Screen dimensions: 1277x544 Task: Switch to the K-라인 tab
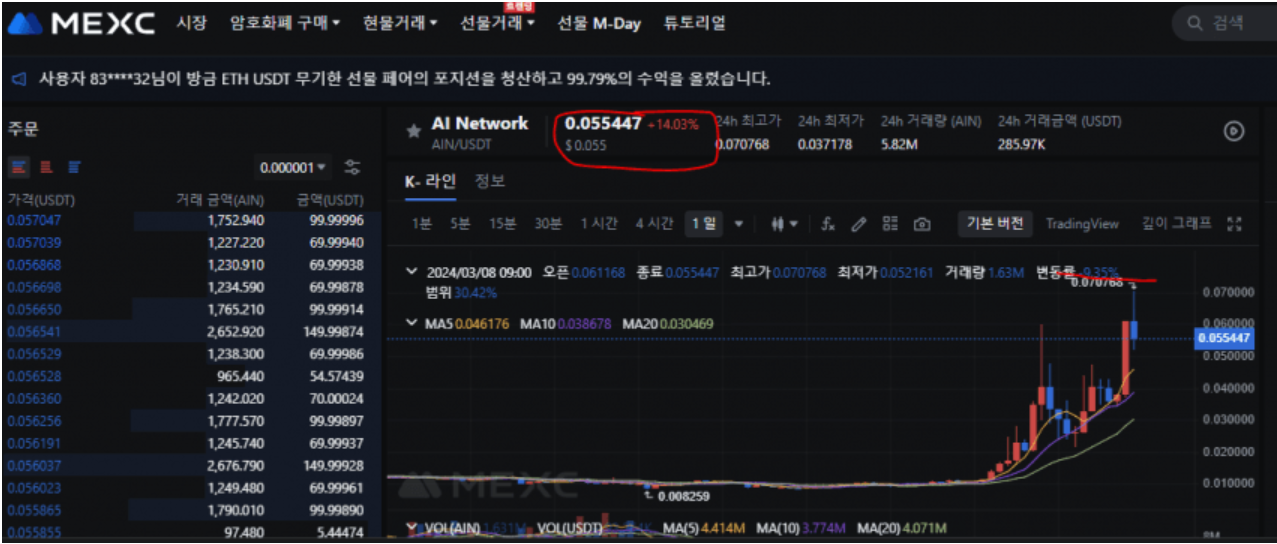click(430, 181)
